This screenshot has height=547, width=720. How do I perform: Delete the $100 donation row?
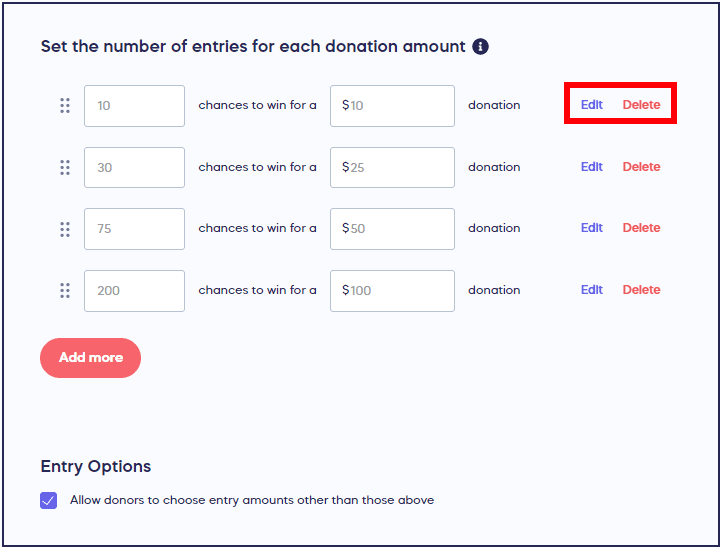(x=641, y=290)
